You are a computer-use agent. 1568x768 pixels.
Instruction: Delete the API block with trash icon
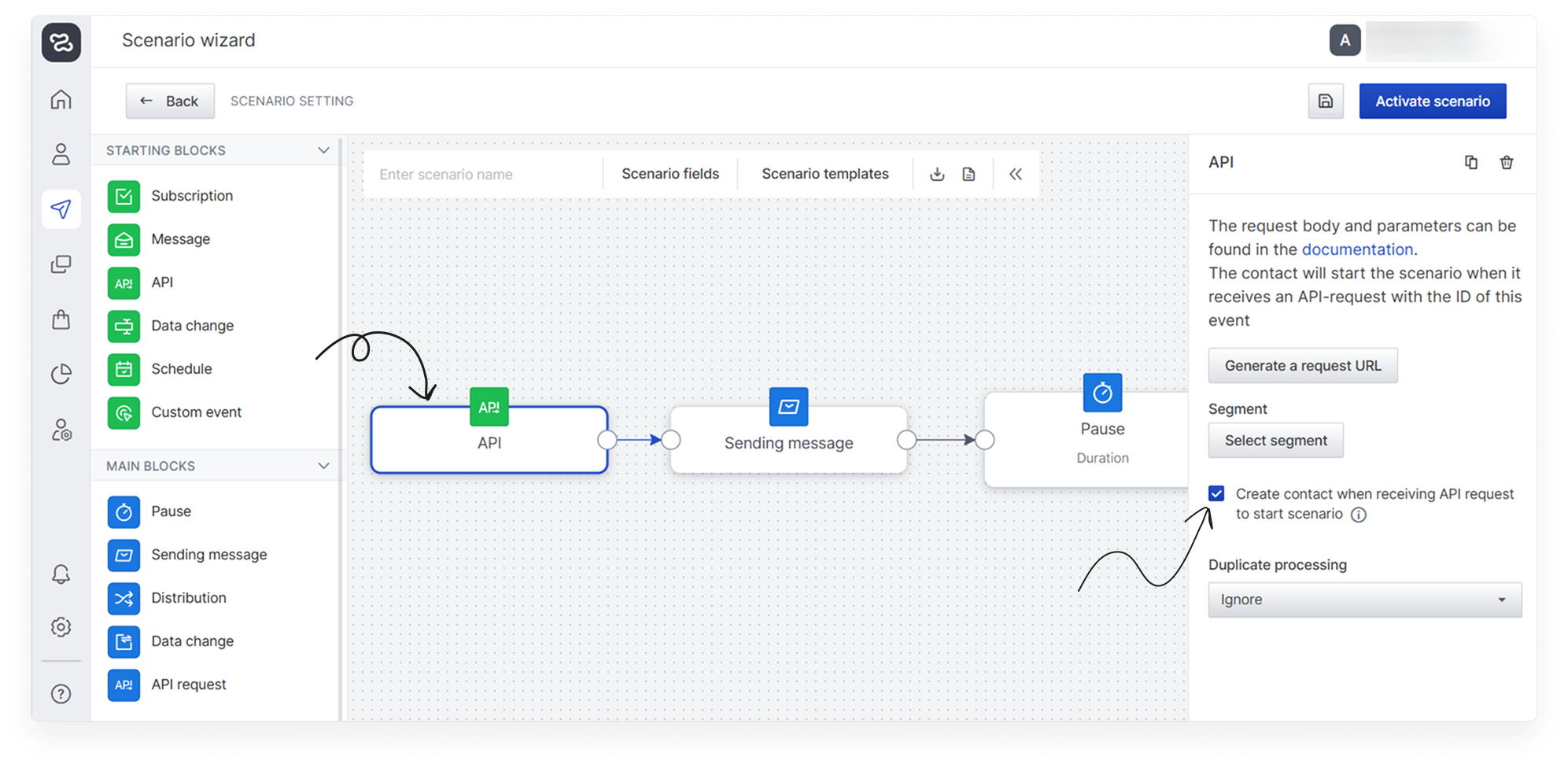1506,163
